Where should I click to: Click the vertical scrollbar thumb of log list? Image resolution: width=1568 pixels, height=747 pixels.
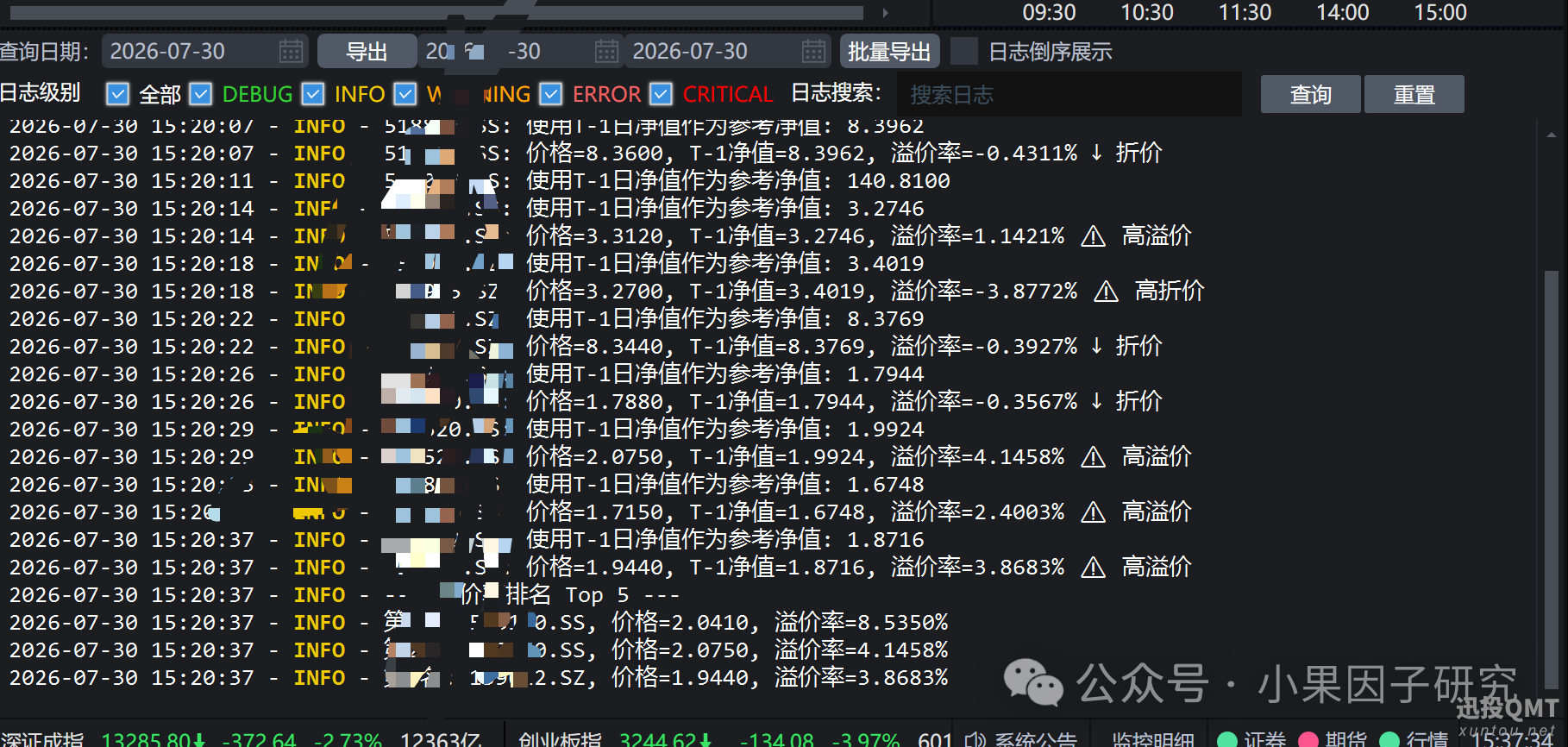click(x=1551, y=479)
